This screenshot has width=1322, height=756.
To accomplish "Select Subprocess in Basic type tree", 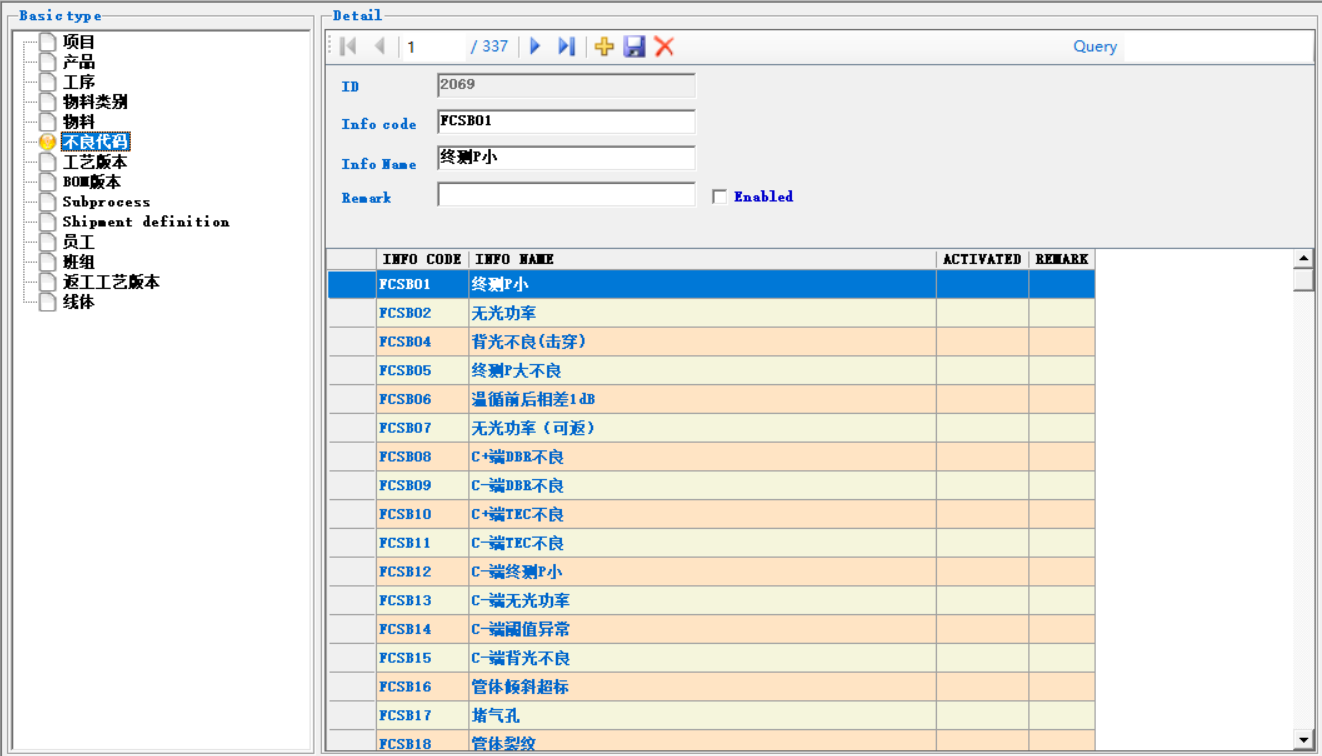I will pyautogui.click(x=106, y=202).
